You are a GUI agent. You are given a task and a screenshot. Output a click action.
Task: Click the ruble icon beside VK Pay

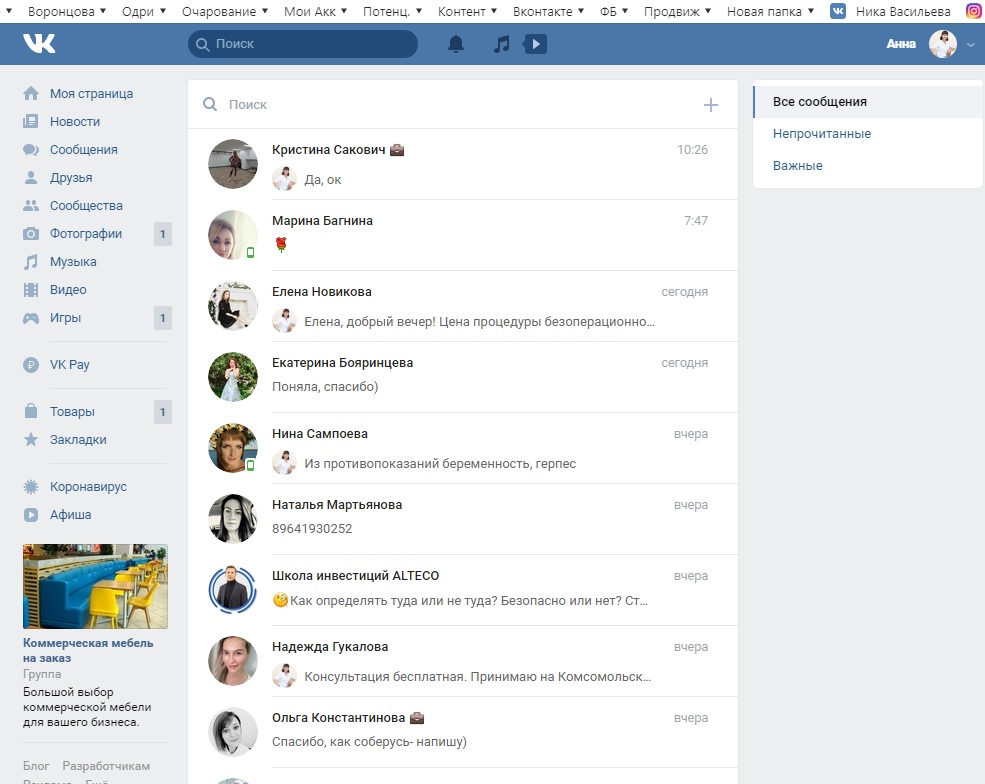(x=31, y=364)
